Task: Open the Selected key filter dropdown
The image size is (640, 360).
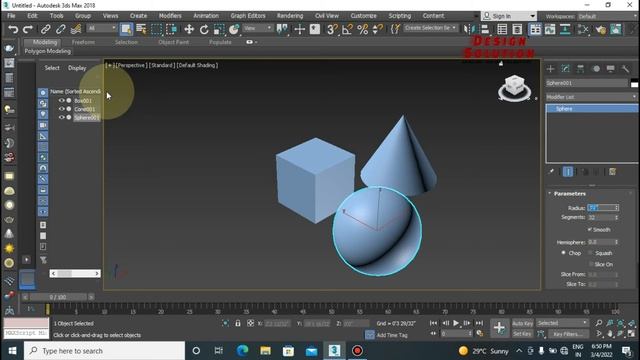Action: coord(562,323)
